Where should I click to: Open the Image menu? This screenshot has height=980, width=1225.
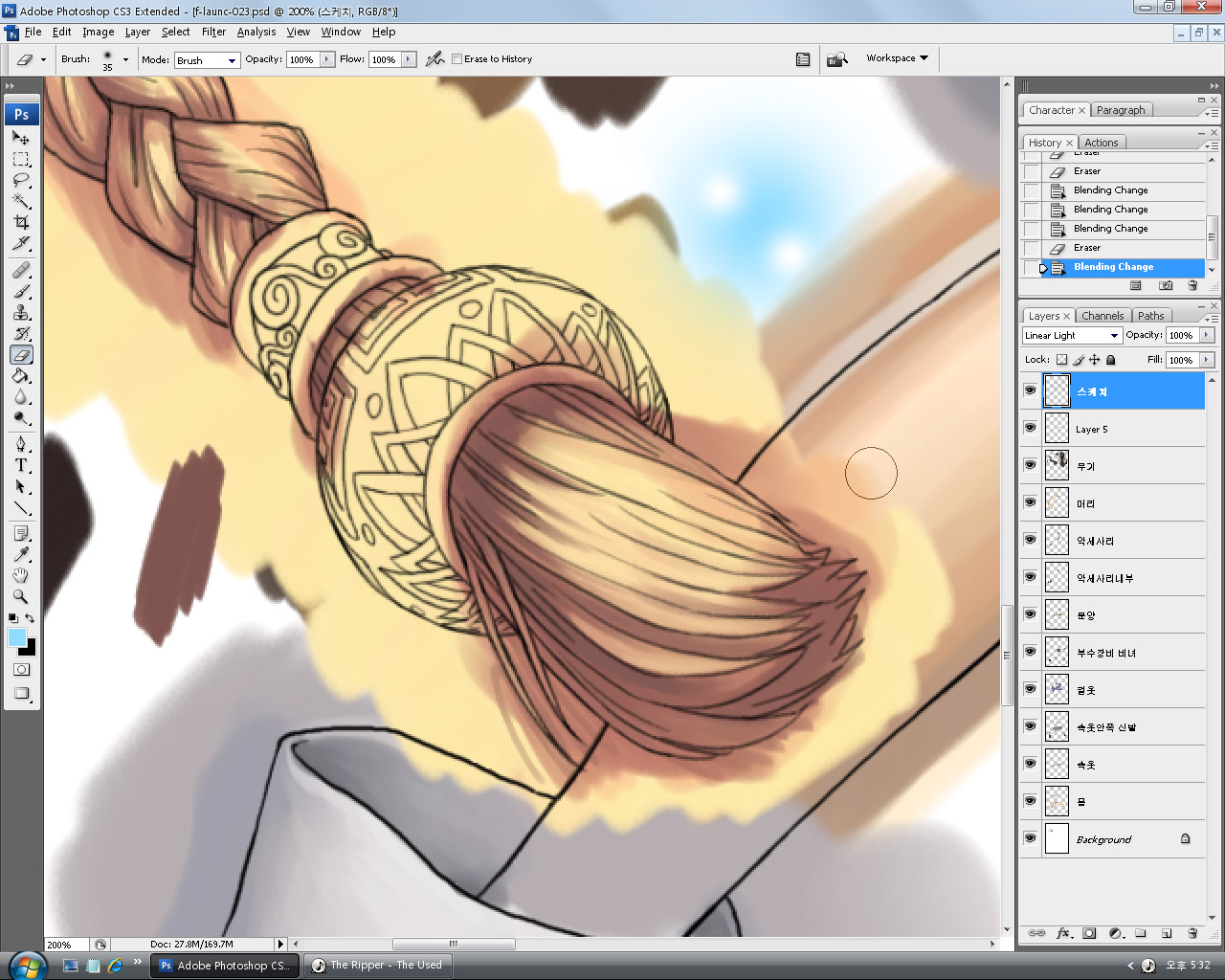98,32
